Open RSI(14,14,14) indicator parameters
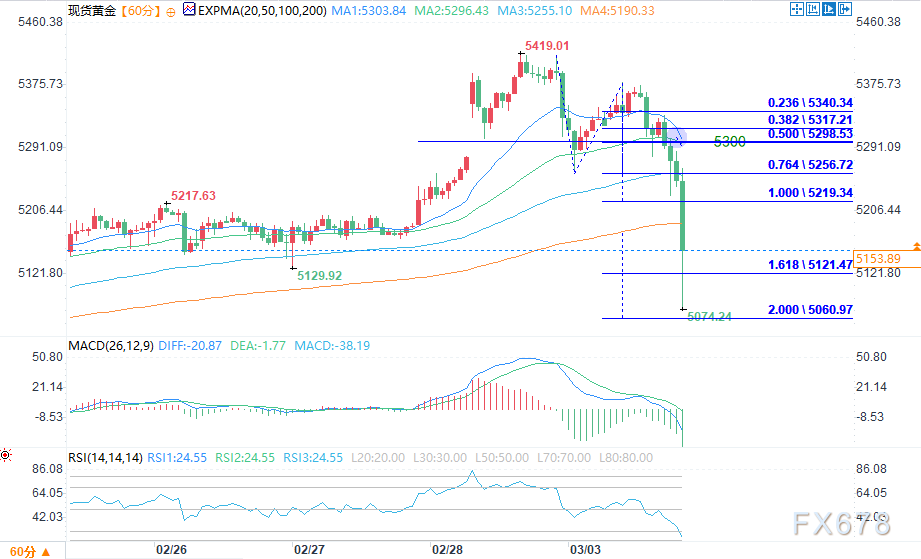The width and height of the screenshot is (921, 559). (106, 457)
